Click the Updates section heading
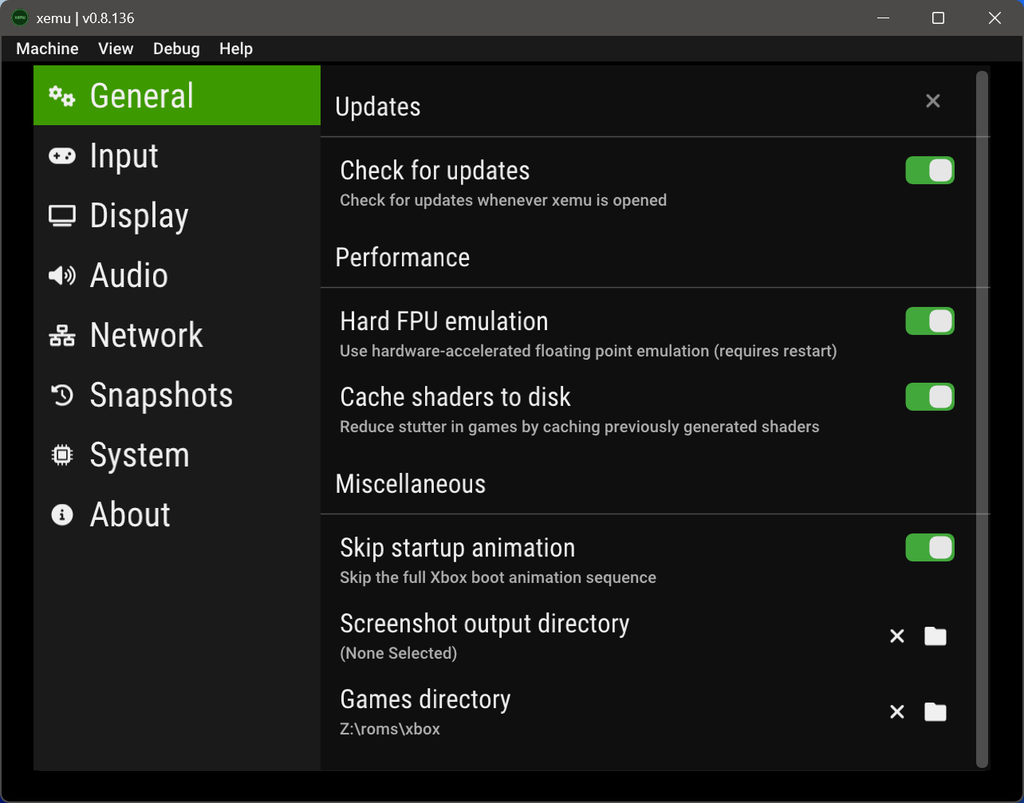This screenshot has width=1024, height=803. coord(377,107)
